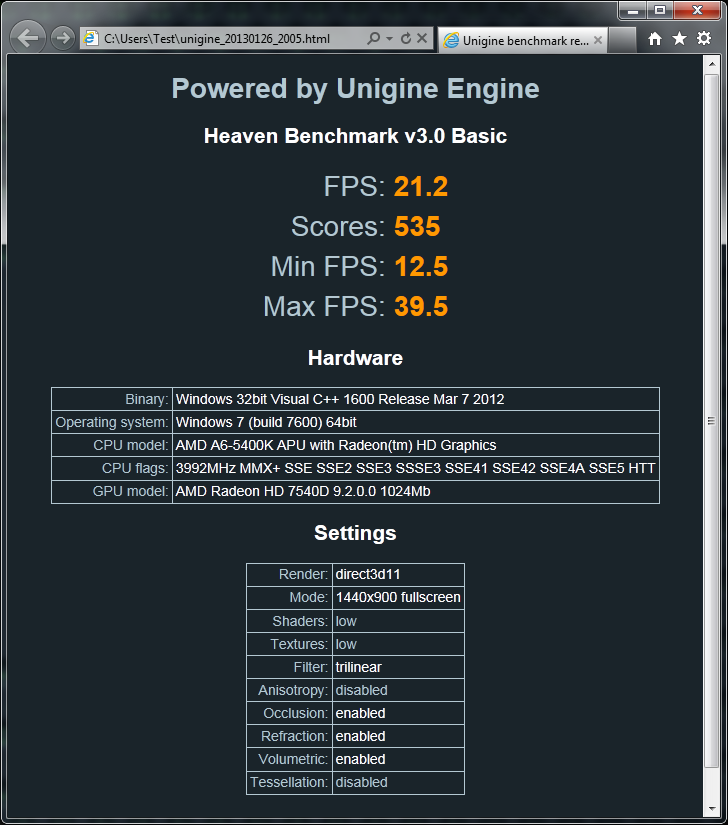Go to the Home page icon
Image resolution: width=728 pixels, height=825 pixels.
click(x=655, y=38)
